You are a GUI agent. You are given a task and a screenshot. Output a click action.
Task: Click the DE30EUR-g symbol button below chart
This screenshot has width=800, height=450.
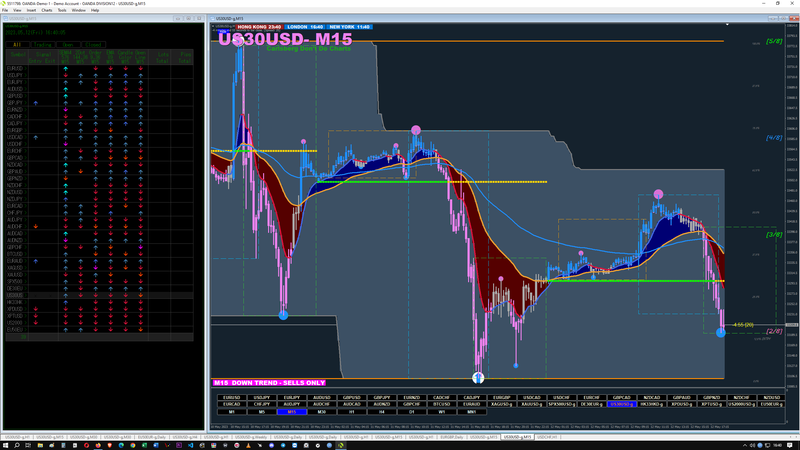(x=592, y=404)
